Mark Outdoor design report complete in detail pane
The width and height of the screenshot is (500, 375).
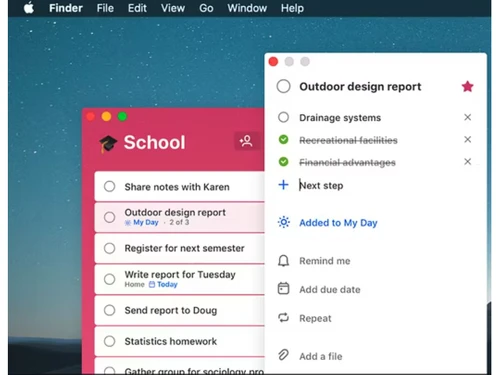(283, 86)
